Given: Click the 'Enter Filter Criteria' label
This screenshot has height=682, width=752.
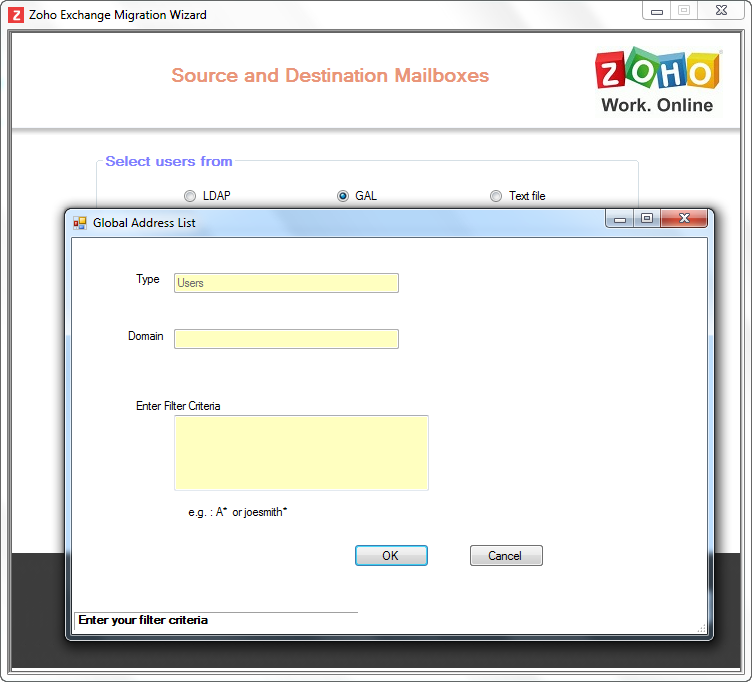Looking at the screenshot, I should (x=178, y=406).
